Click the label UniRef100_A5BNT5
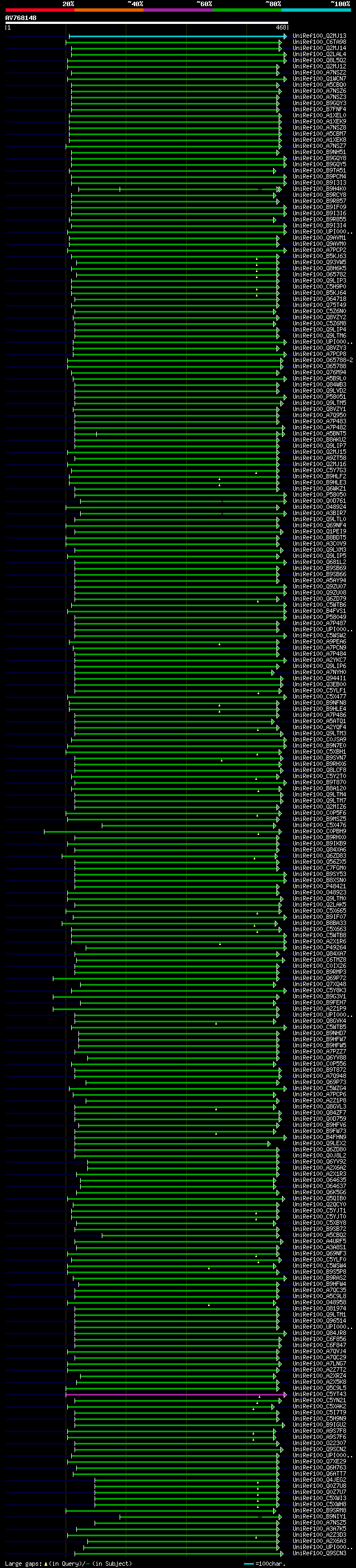The width and height of the screenshot is (356, 1568). 319,434
